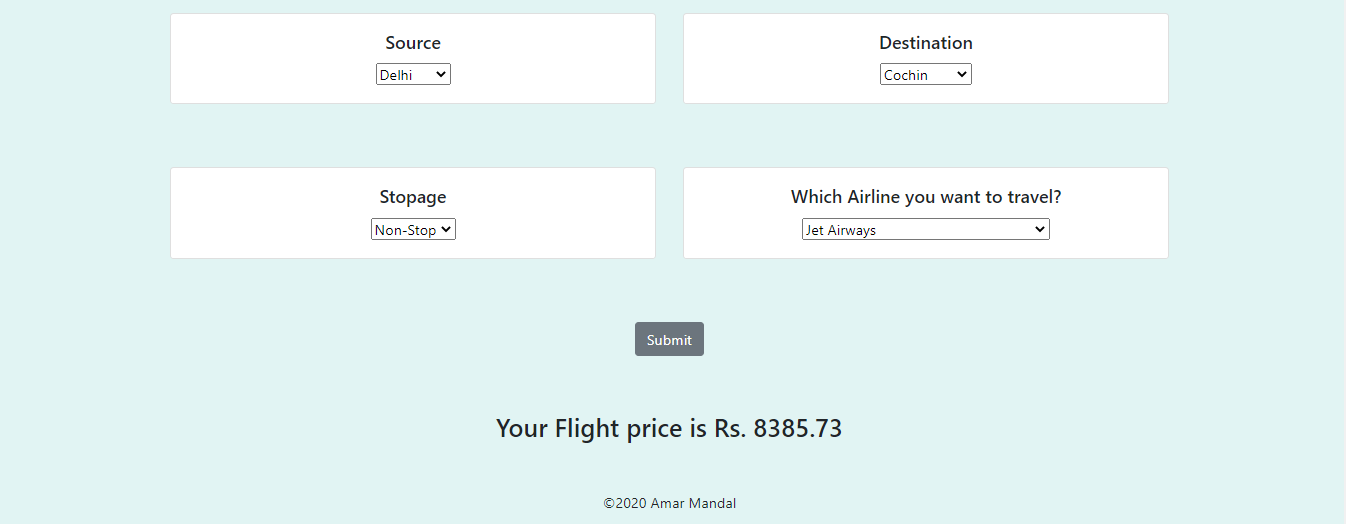Click the "Your Flight price is" result text
The height and width of the screenshot is (524, 1346).
602,429
